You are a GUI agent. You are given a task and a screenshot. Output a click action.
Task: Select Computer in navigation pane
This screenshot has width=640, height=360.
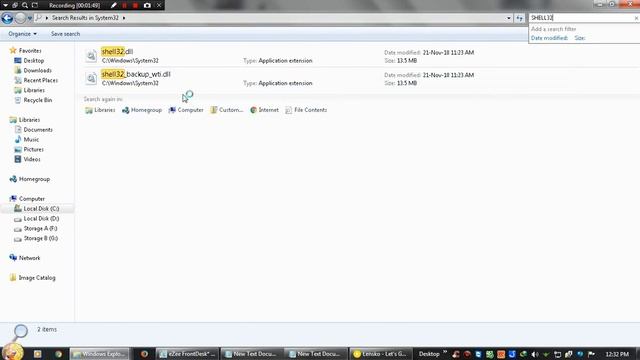[27, 199]
